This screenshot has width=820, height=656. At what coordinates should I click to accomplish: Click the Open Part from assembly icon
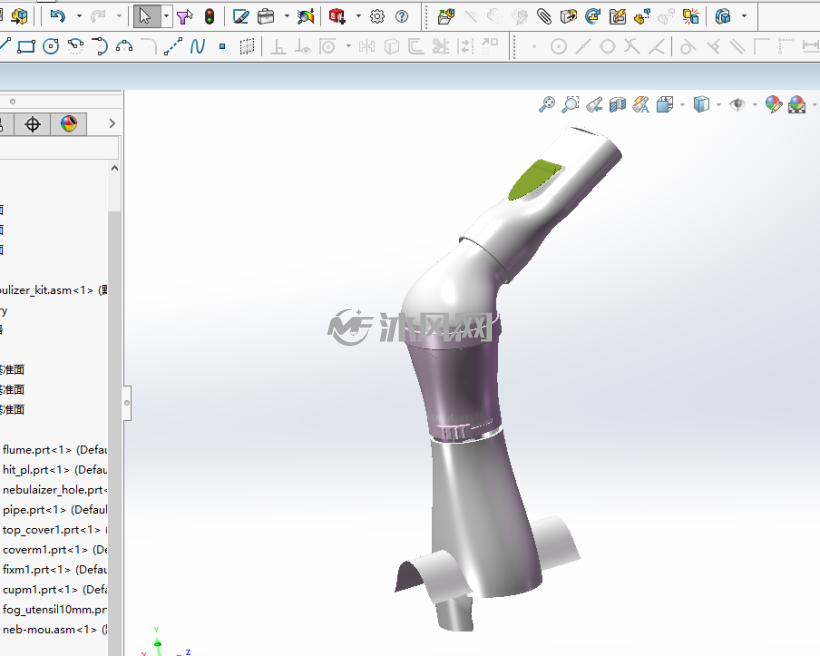click(x=446, y=17)
